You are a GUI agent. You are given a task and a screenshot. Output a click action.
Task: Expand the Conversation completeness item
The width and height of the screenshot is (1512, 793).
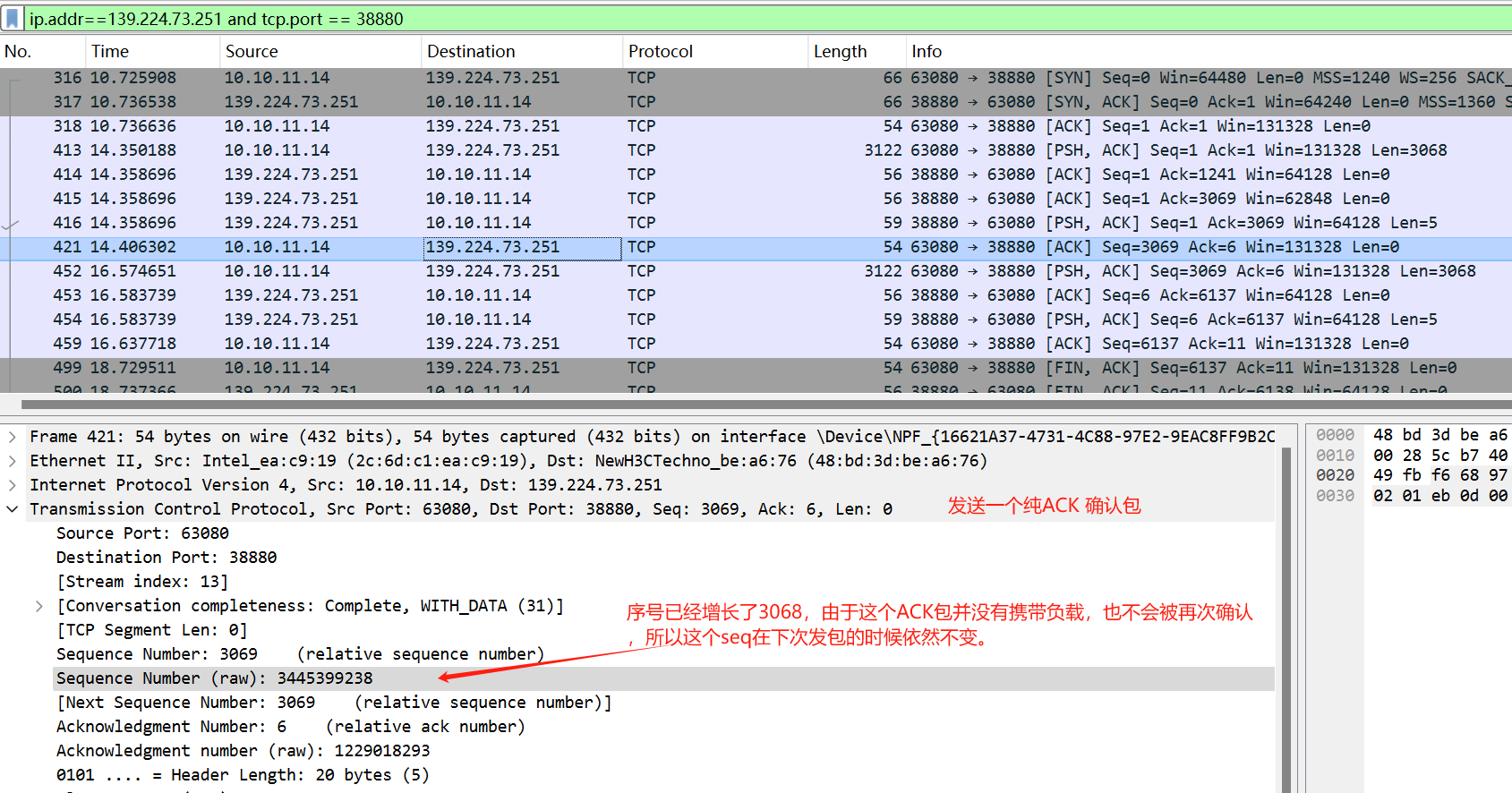click(39, 606)
